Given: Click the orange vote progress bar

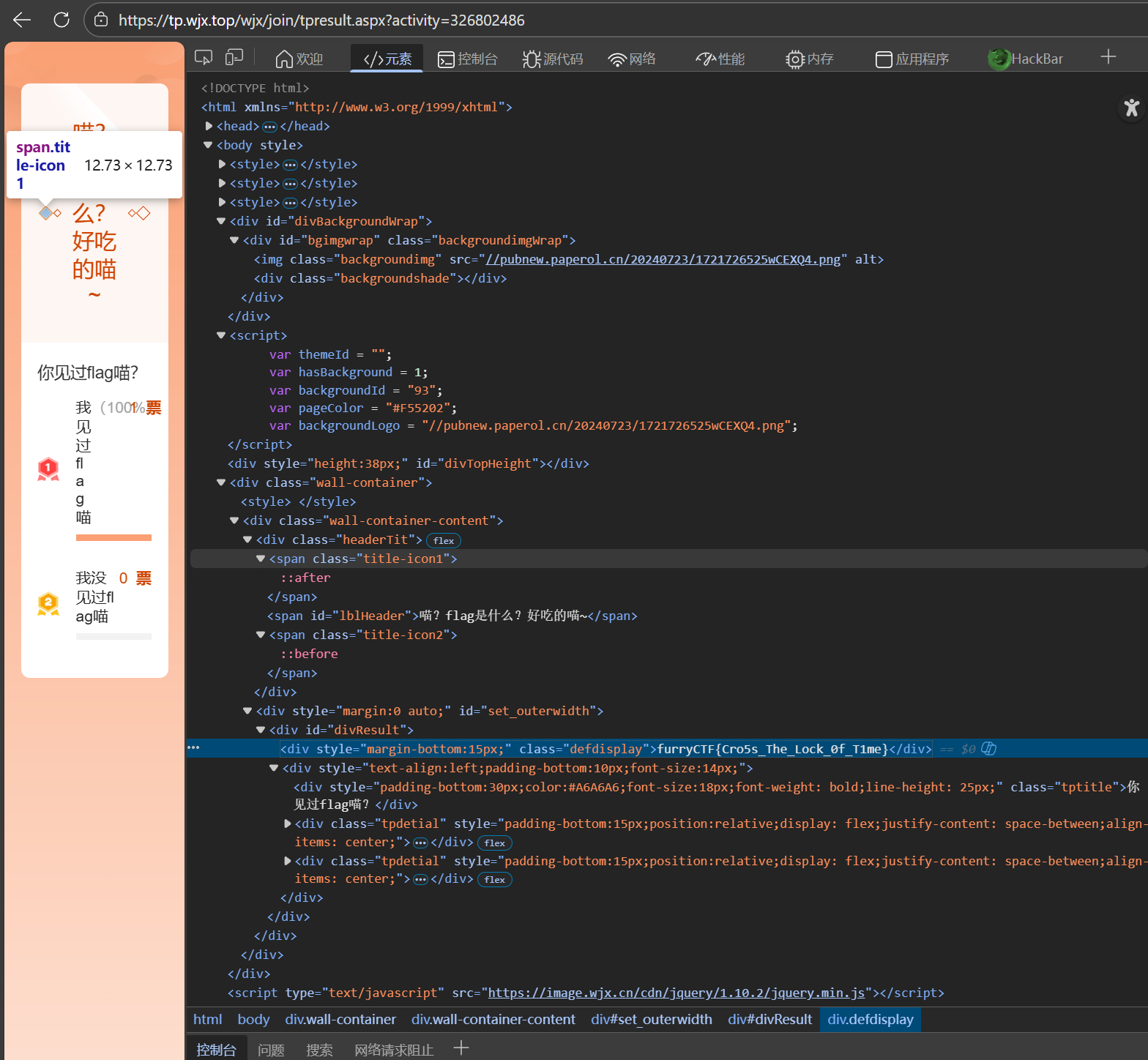Looking at the screenshot, I should pos(113,538).
